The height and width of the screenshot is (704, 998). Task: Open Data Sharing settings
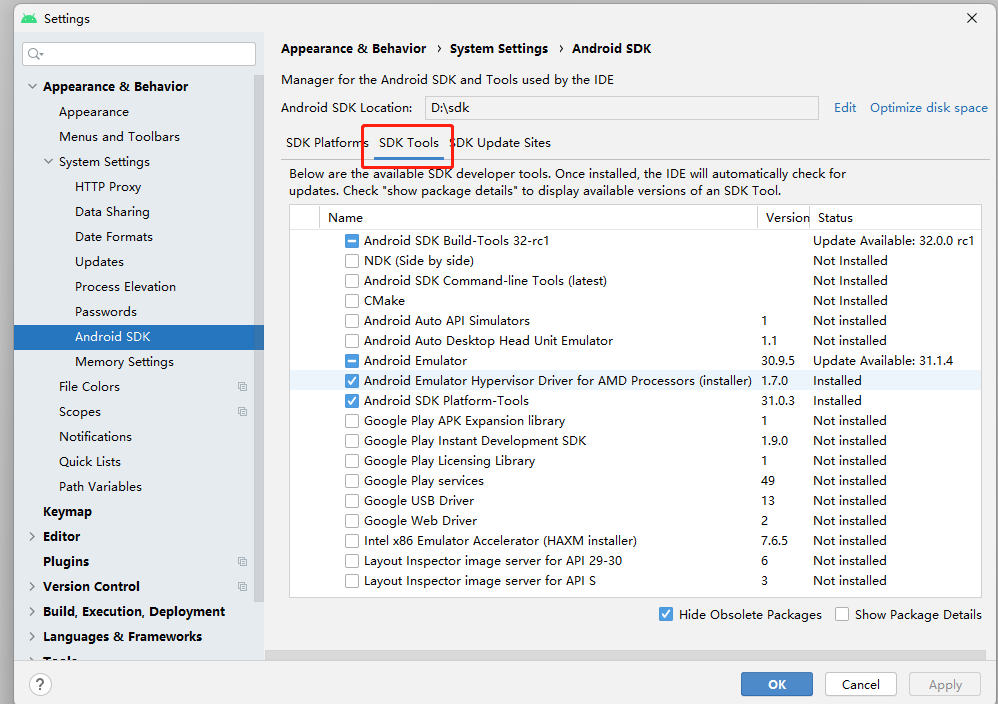coord(112,211)
